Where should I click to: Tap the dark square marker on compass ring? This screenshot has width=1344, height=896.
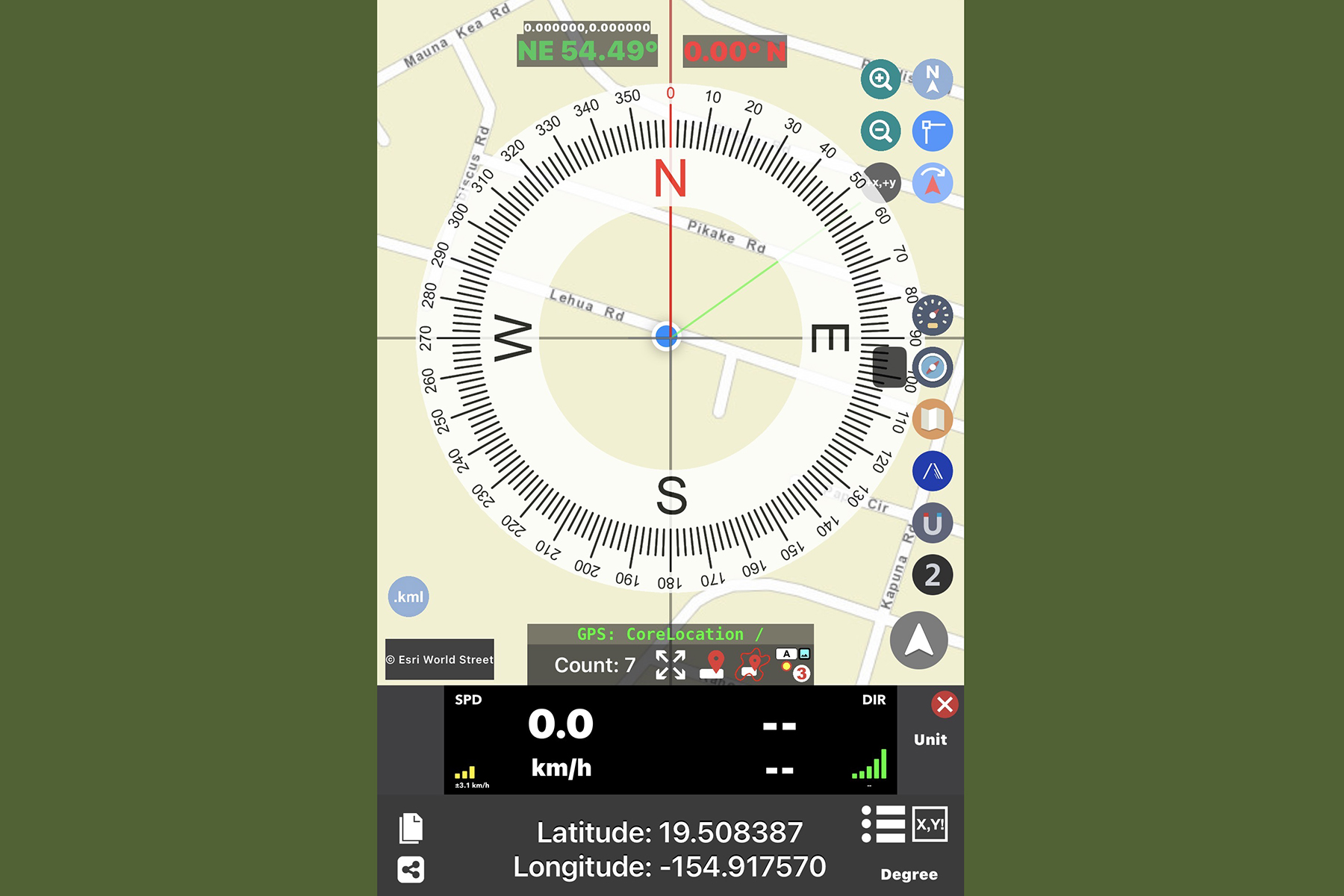click(x=889, y=367)
